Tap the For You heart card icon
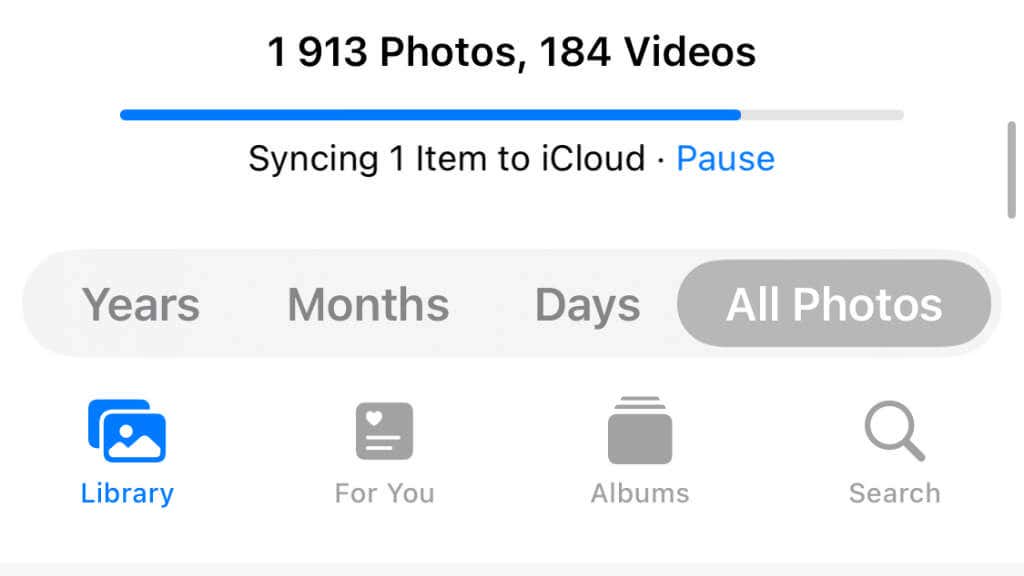The width and height of the screenshot is (1024, 576). coord(384,431)
